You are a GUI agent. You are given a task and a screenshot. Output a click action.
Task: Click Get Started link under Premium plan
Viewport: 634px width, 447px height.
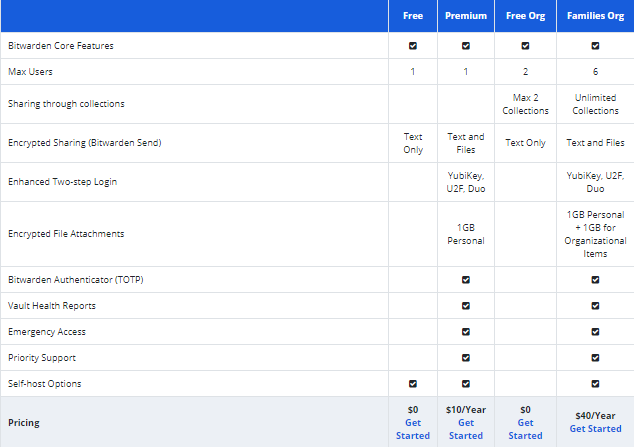(x=466, y=429)
